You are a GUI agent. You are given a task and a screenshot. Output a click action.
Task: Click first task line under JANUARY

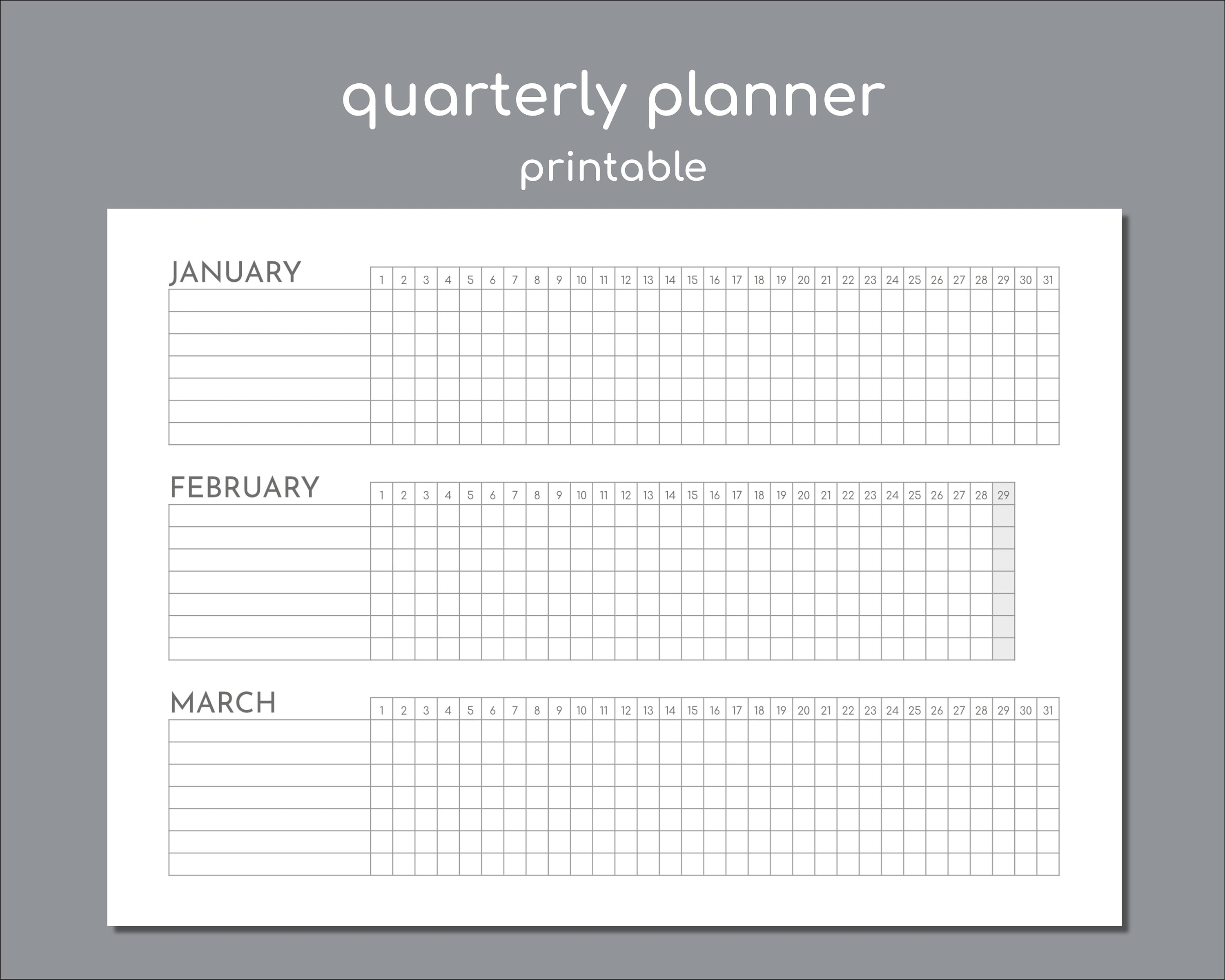[x=270, y=301]
